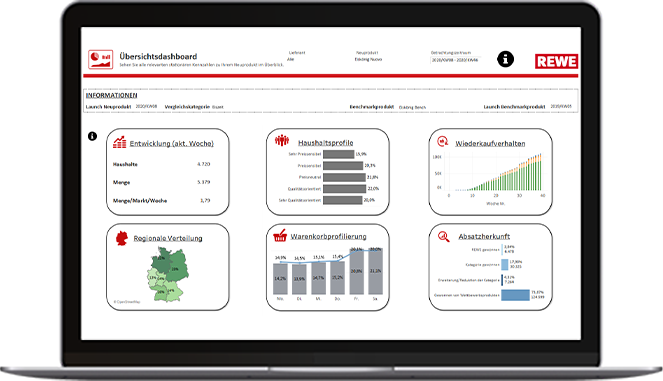
Task: Click the bottom 20,0% household profile bar
Action: 342,200
